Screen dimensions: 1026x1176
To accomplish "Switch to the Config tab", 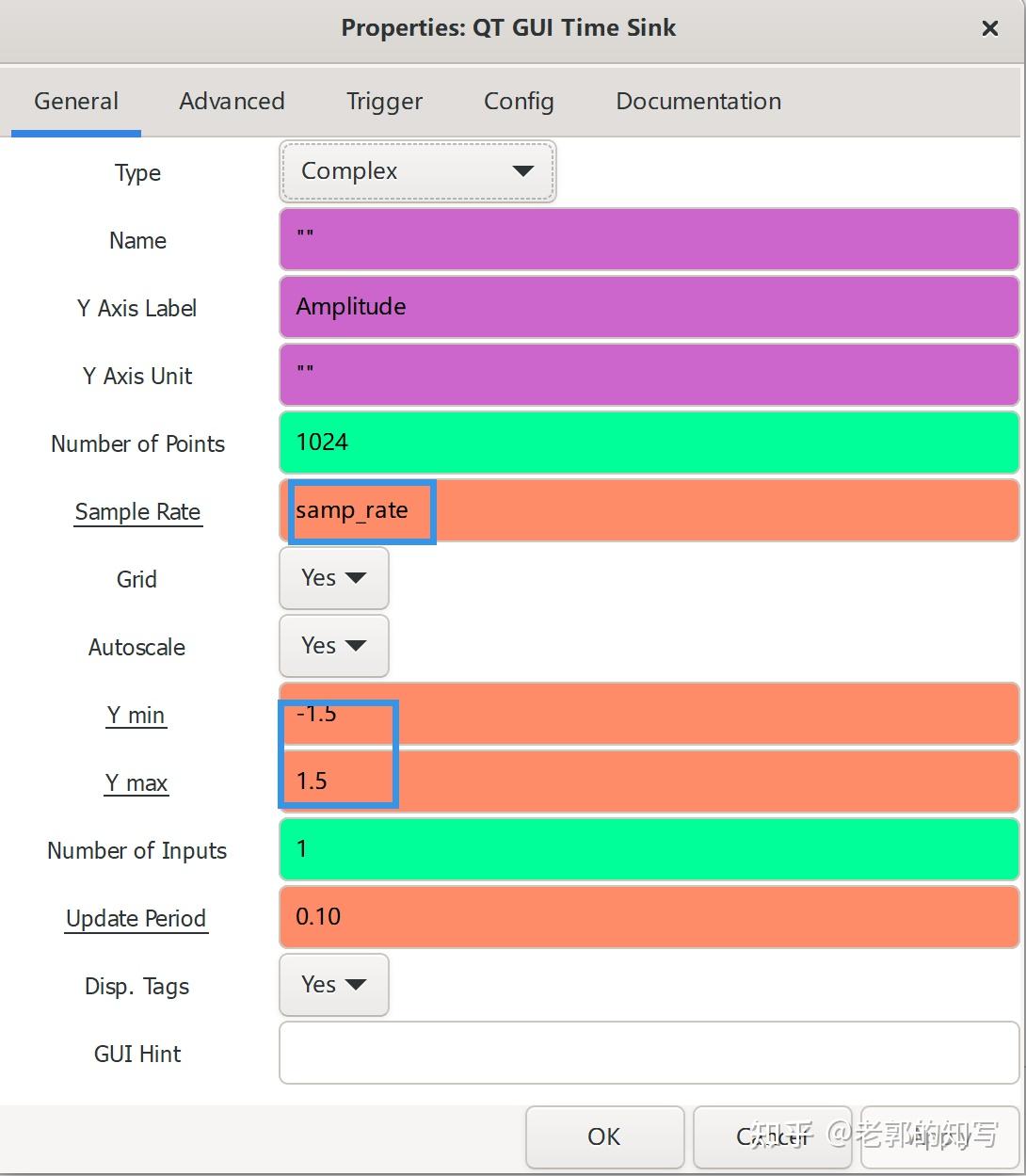I will (x=519, y=102).
